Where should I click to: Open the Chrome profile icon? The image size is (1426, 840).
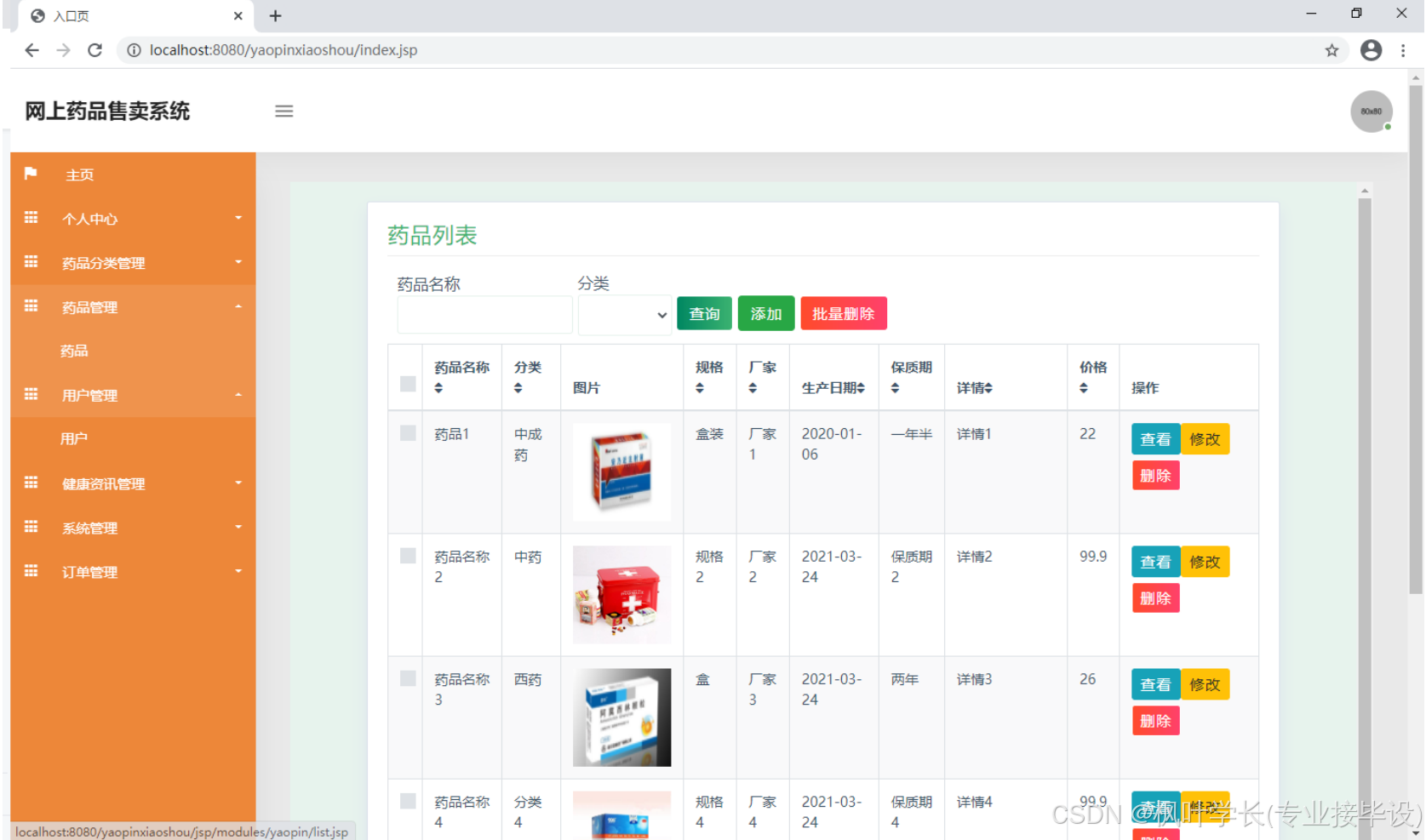coord(1371,50)
